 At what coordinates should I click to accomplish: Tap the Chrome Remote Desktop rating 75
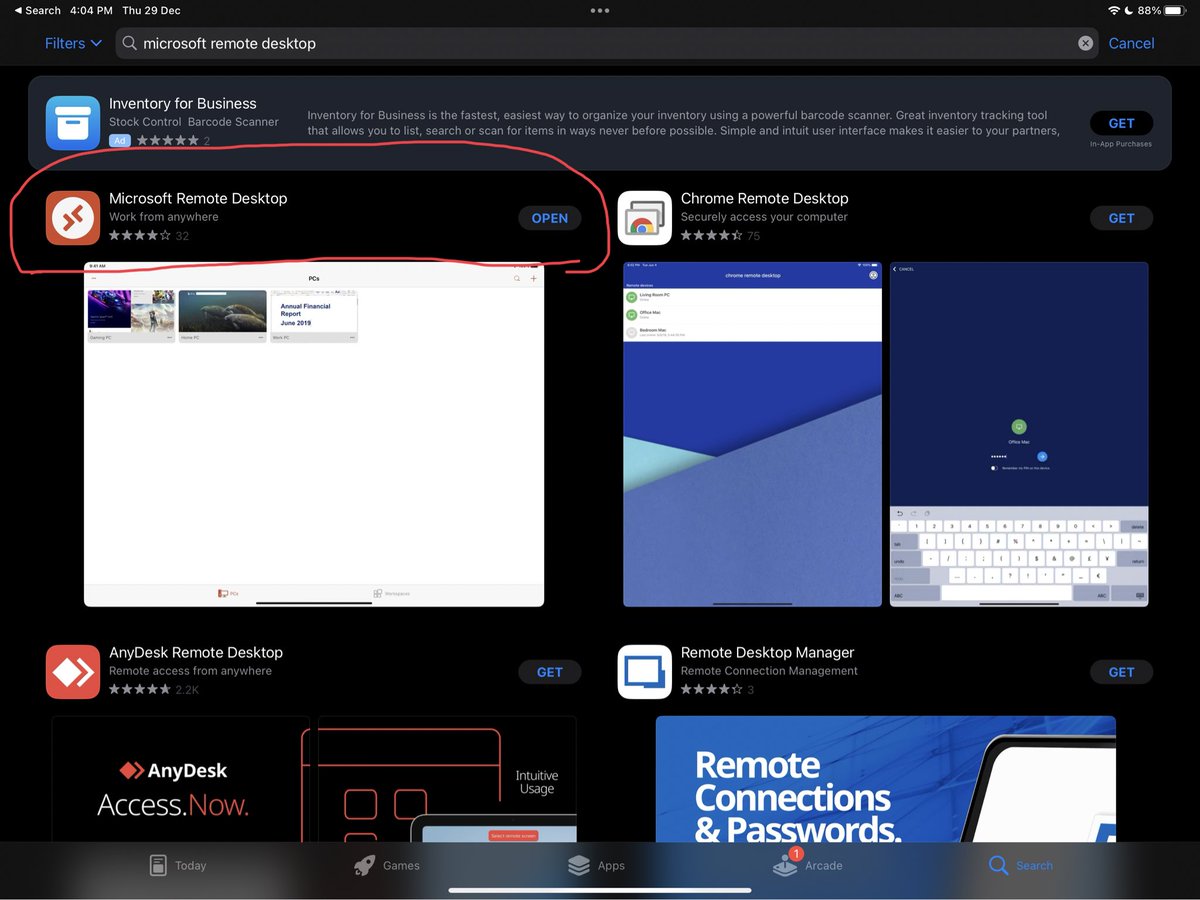[720, 236]
